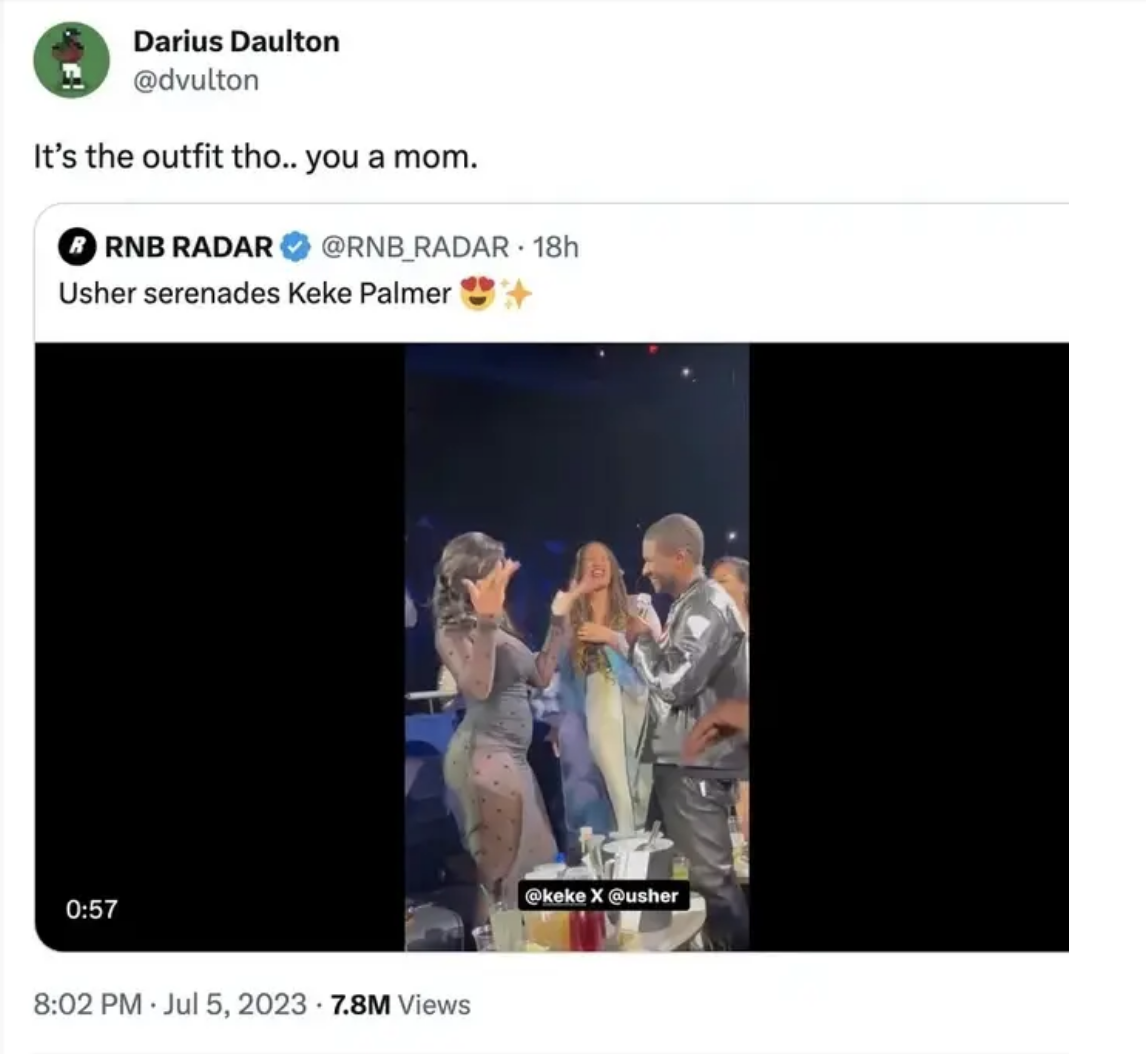Click the "Usher serenades Keke Palmer" text
1146x1054 pixels.
255,295
